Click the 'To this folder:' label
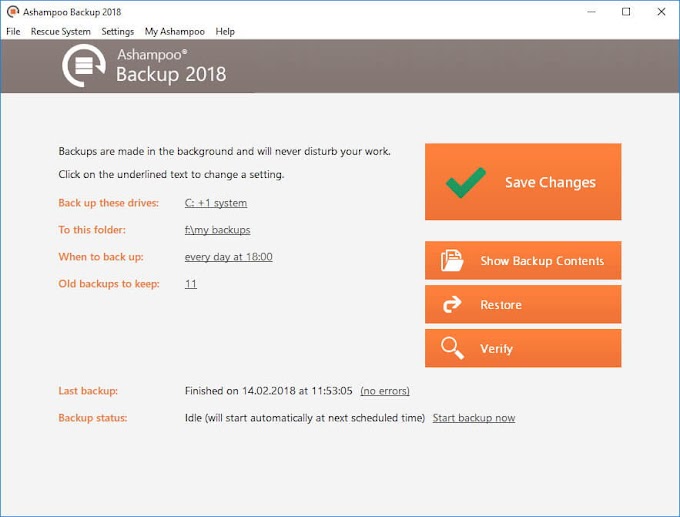Viewport: 680px width, 517px height. [92, 230]
